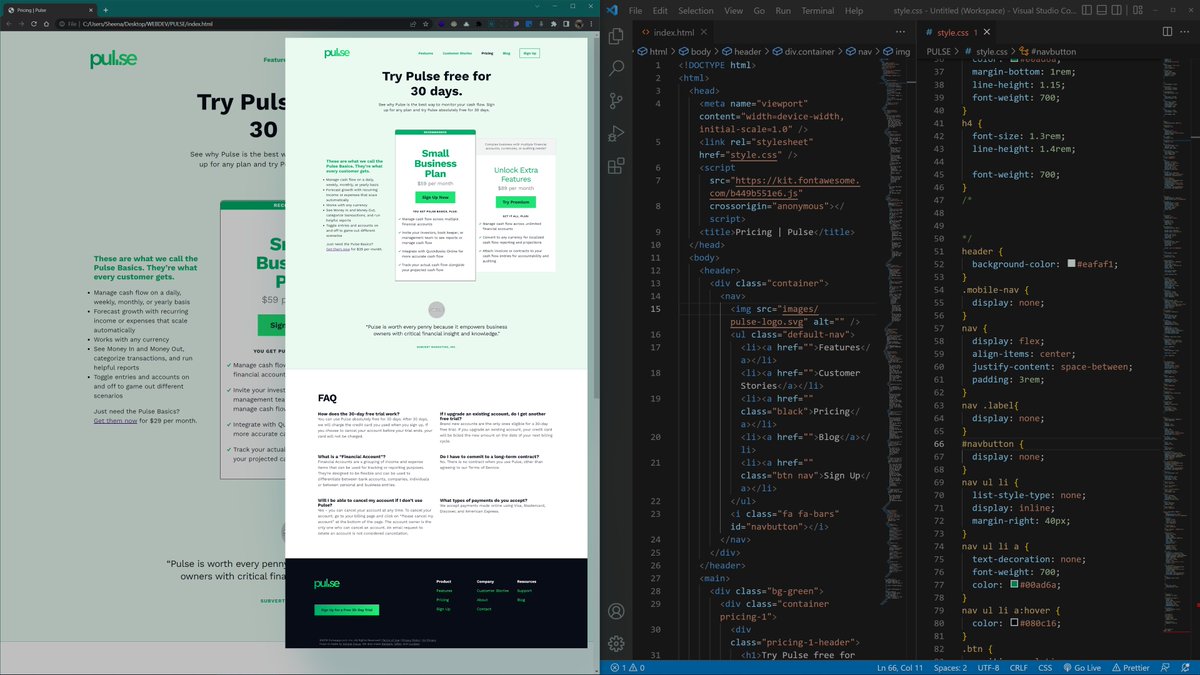Viewport: 1200px width, 675px height.
Task: Open the View menu in VS Code
Action: (734, 10)
